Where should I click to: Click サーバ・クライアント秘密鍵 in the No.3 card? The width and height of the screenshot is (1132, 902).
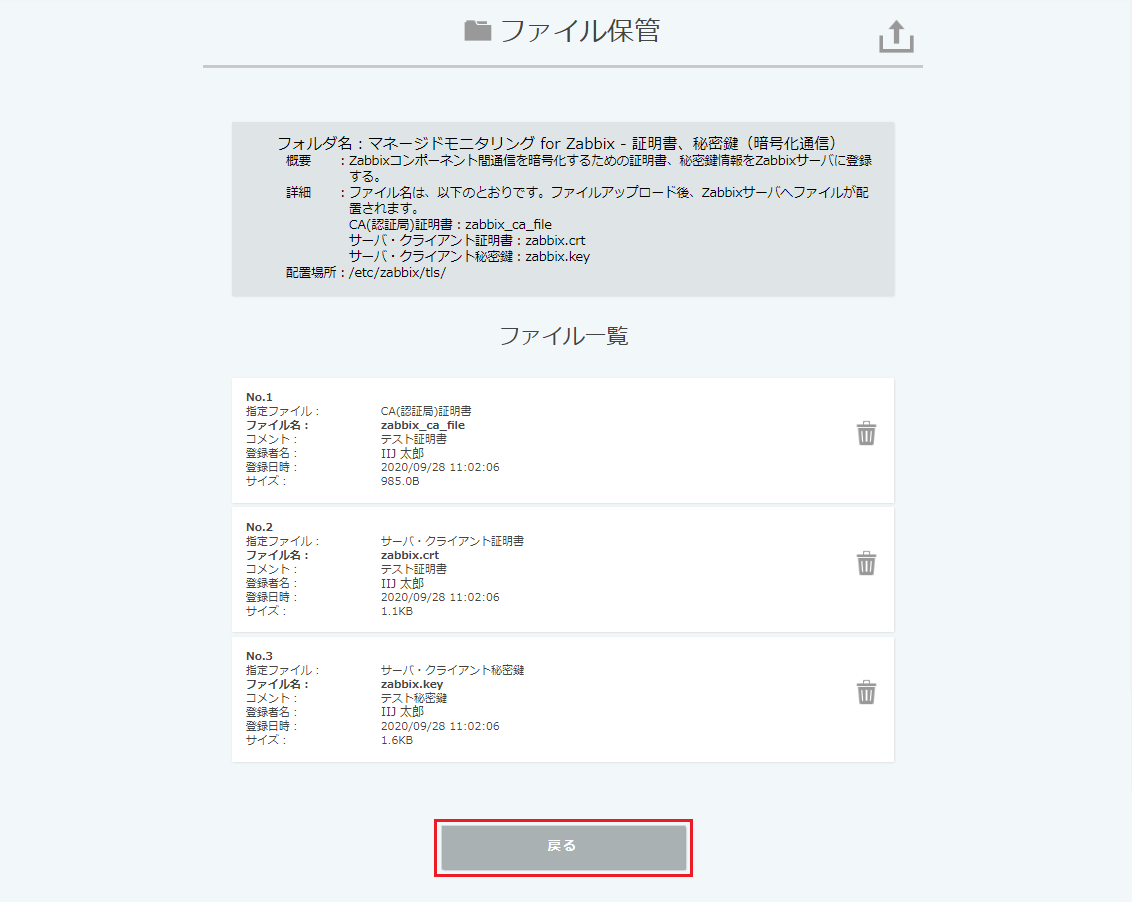pos(452,670)
